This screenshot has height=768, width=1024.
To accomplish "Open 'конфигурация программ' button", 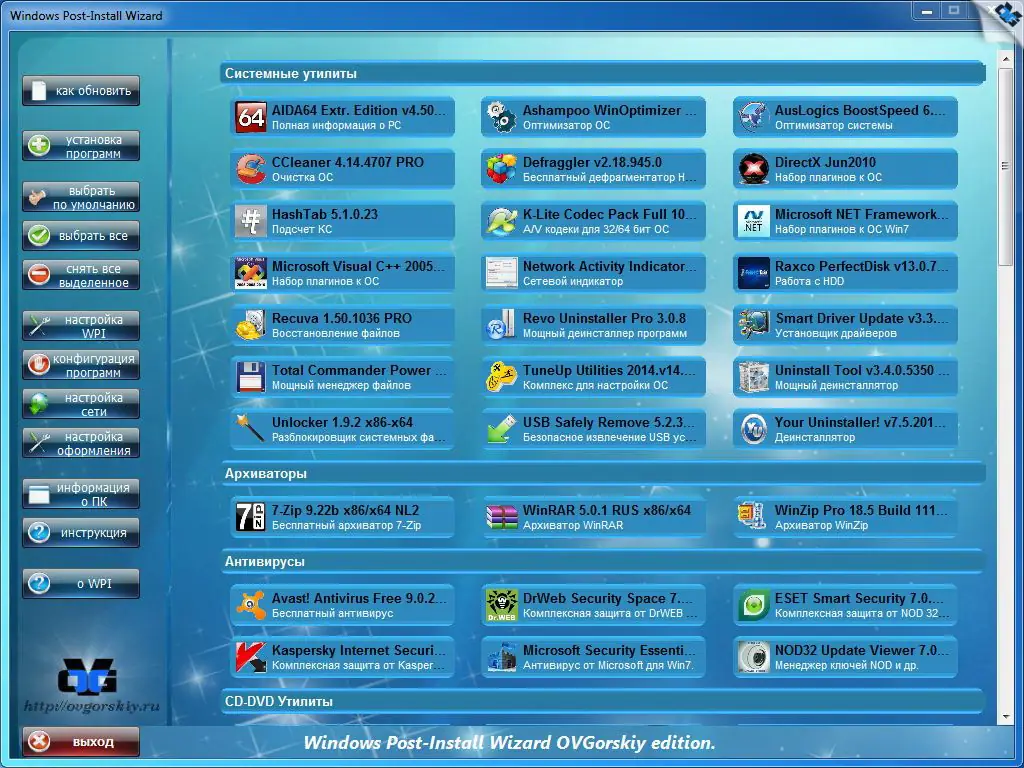I will click(x=81, y=365).
